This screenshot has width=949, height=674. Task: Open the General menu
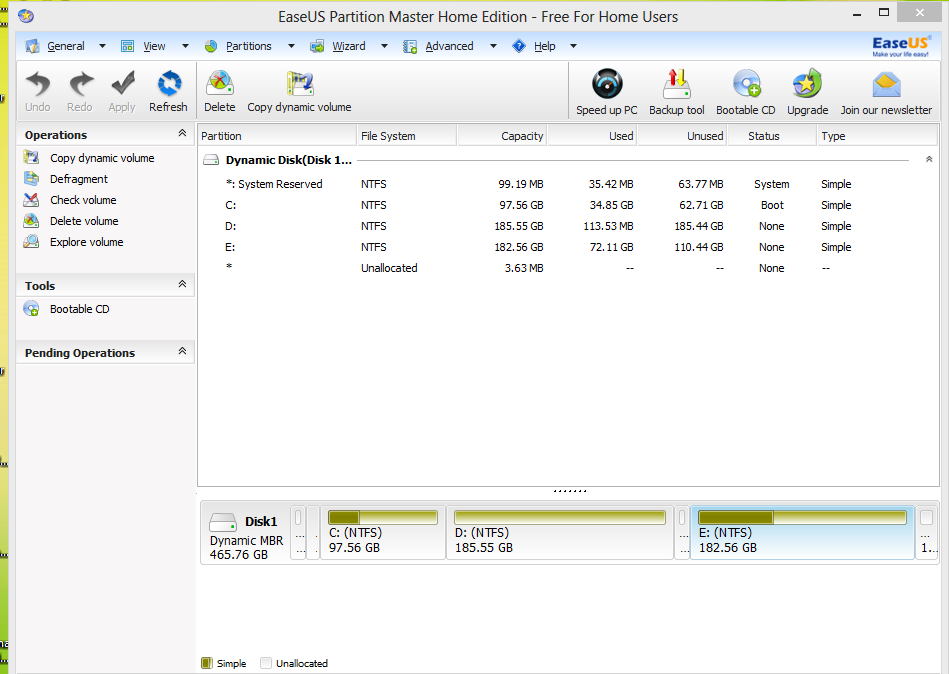click(x=65, y=46)
